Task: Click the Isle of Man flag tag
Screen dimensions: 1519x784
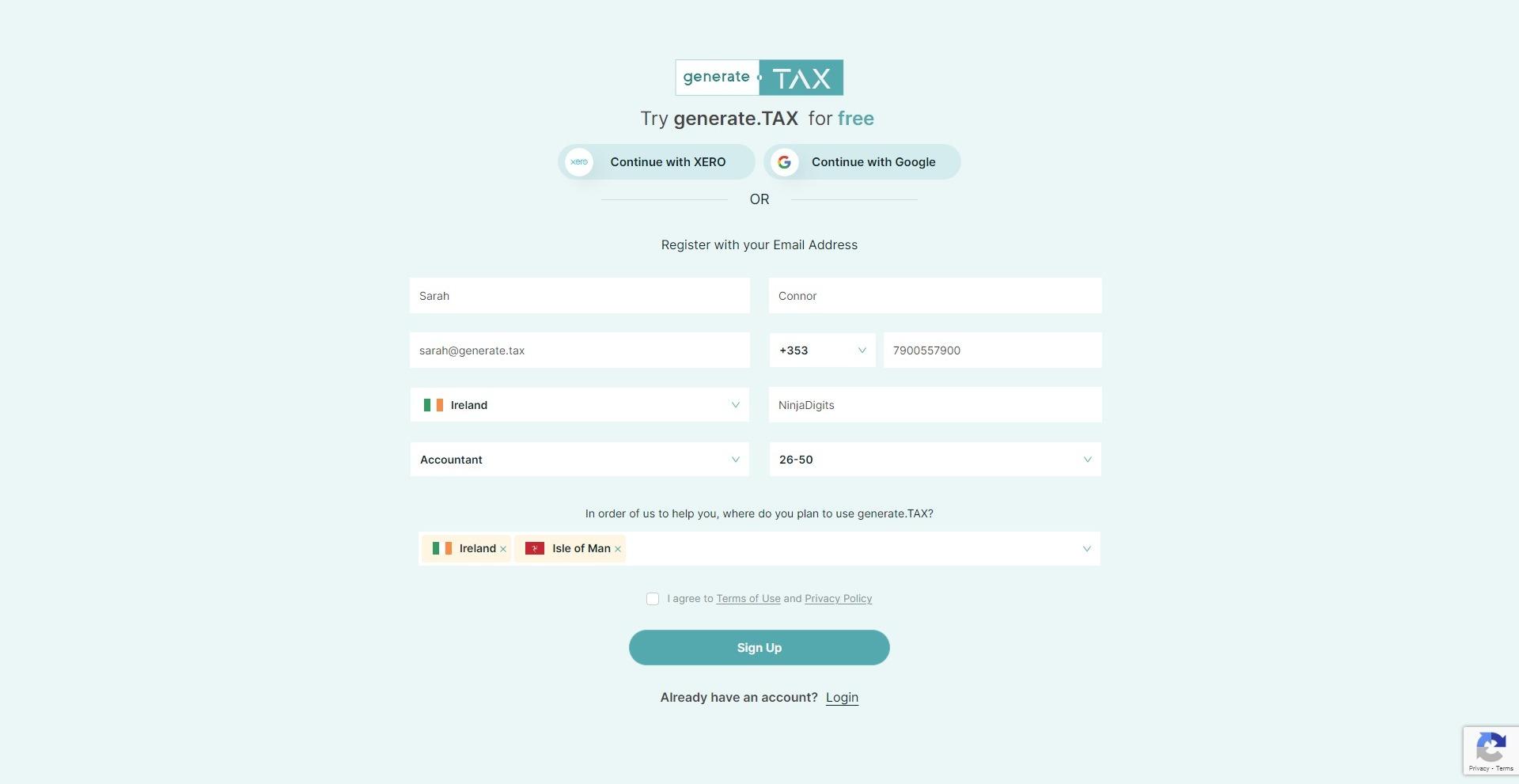Action: pyautogui.click(x=535, y=548)
